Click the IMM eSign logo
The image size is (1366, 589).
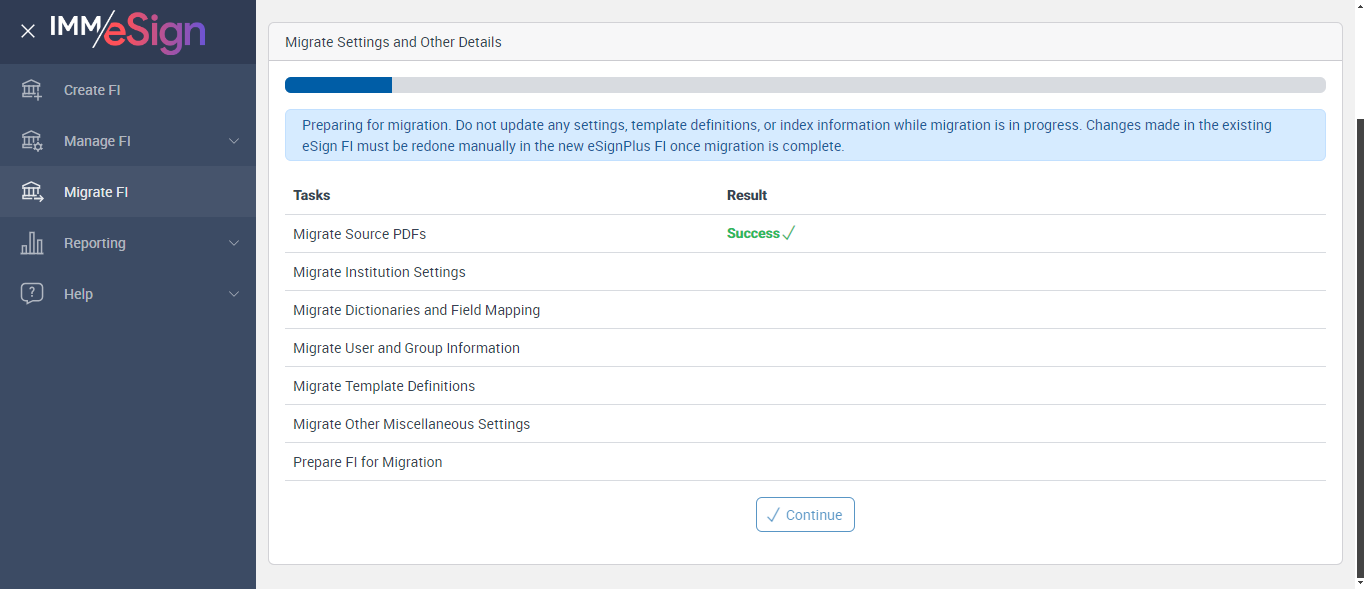(127, 31)
